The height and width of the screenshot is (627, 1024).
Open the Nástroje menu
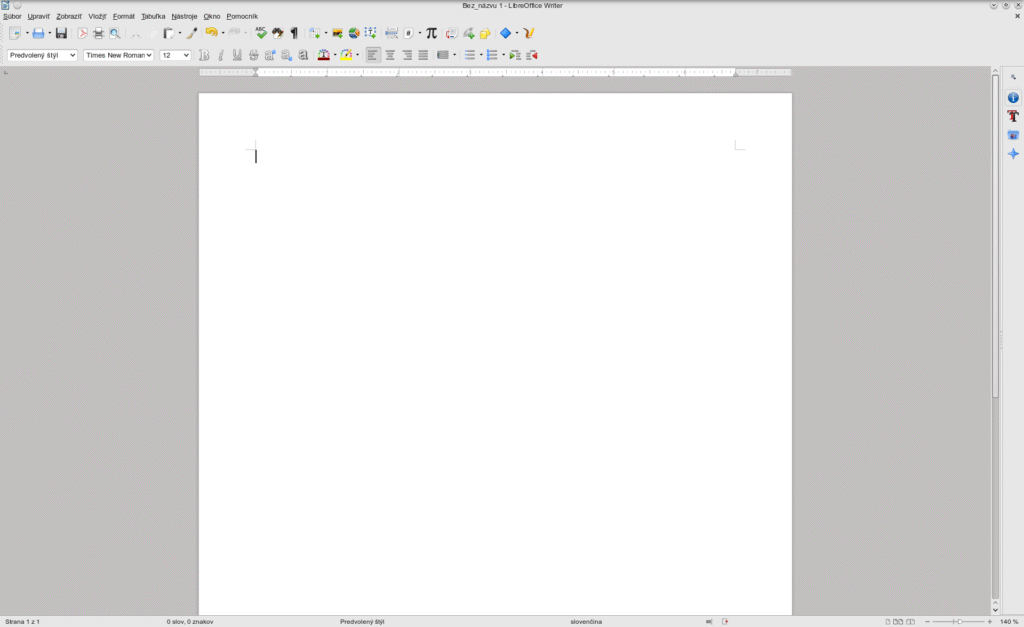coord(184,16)
